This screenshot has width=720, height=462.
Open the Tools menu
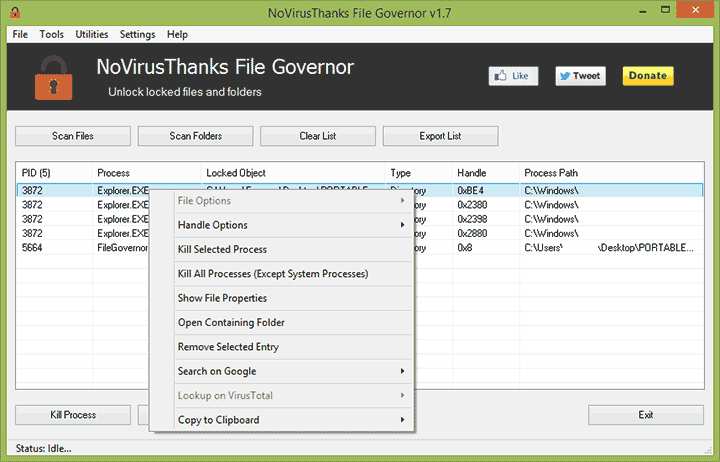pyautogui.click(x=51, y=34)
